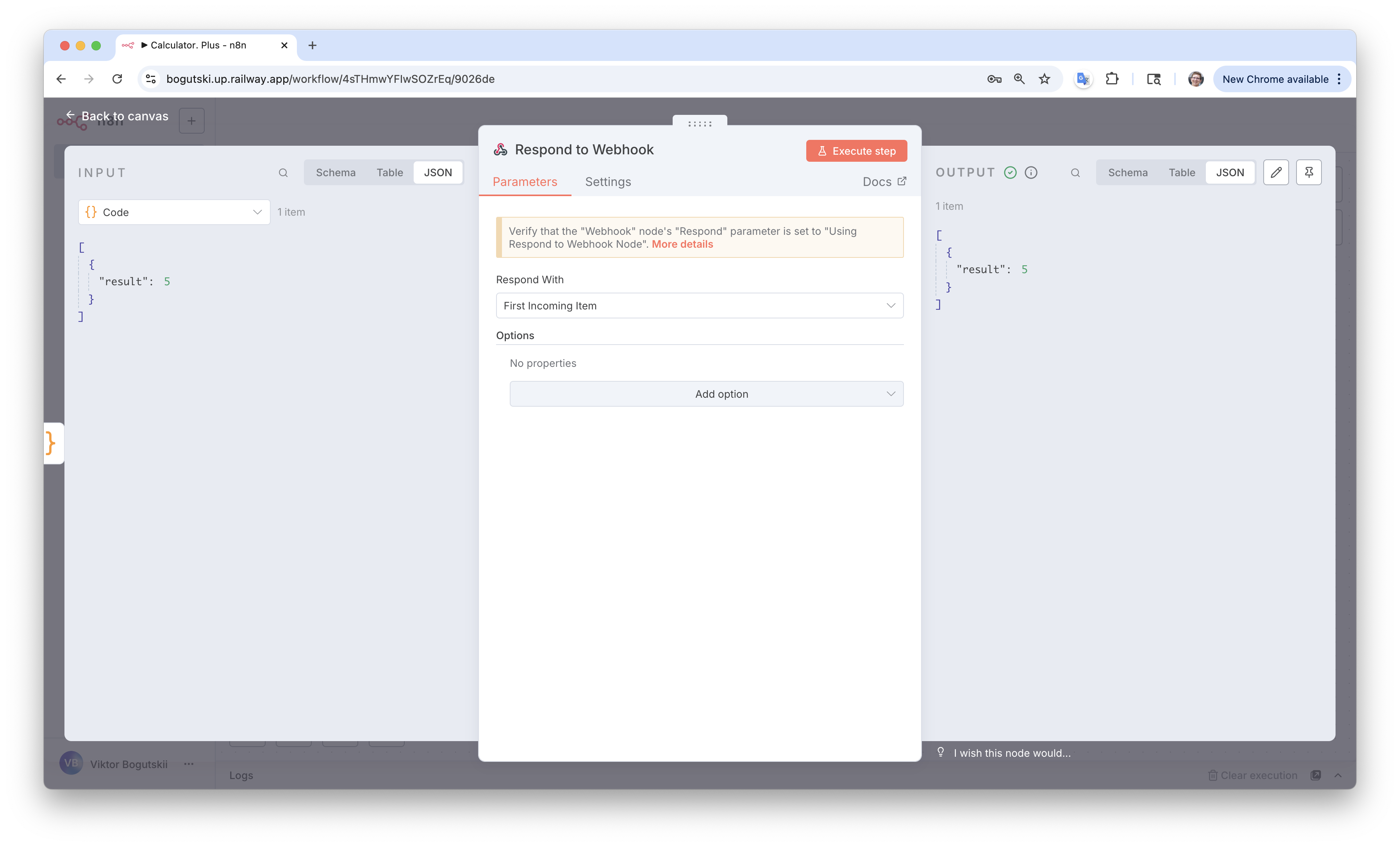1400x847 pixels.
Task: Switch input view to Schema
Action: tap(335, 172)
